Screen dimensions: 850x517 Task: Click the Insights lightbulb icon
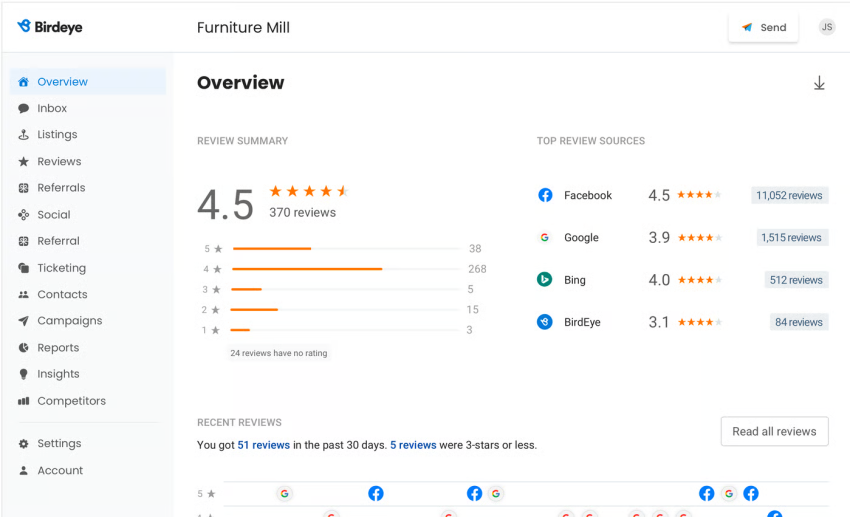point(23,374)
